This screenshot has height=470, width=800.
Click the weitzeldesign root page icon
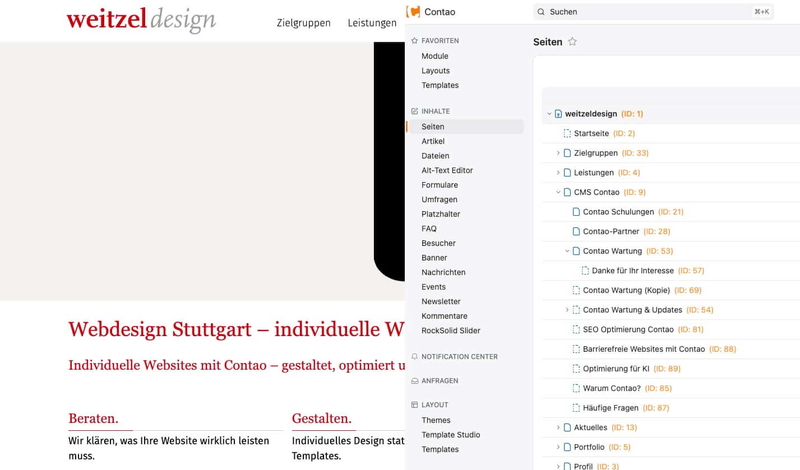558,114
